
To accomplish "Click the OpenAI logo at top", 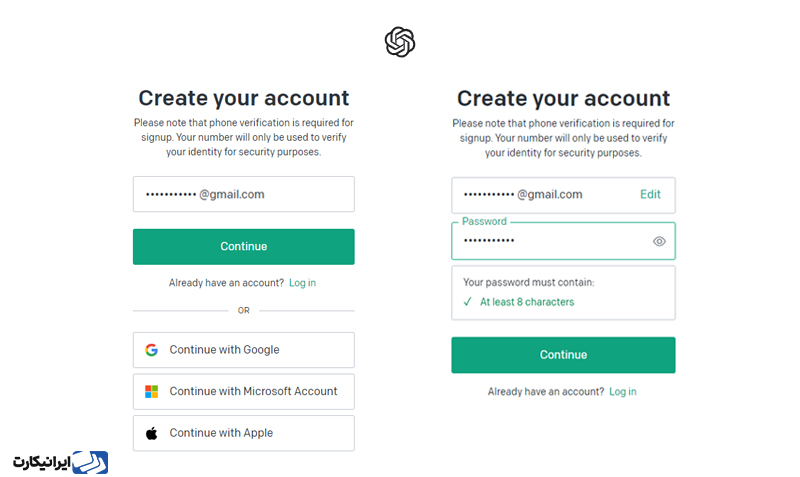I will tap(399, 42).
